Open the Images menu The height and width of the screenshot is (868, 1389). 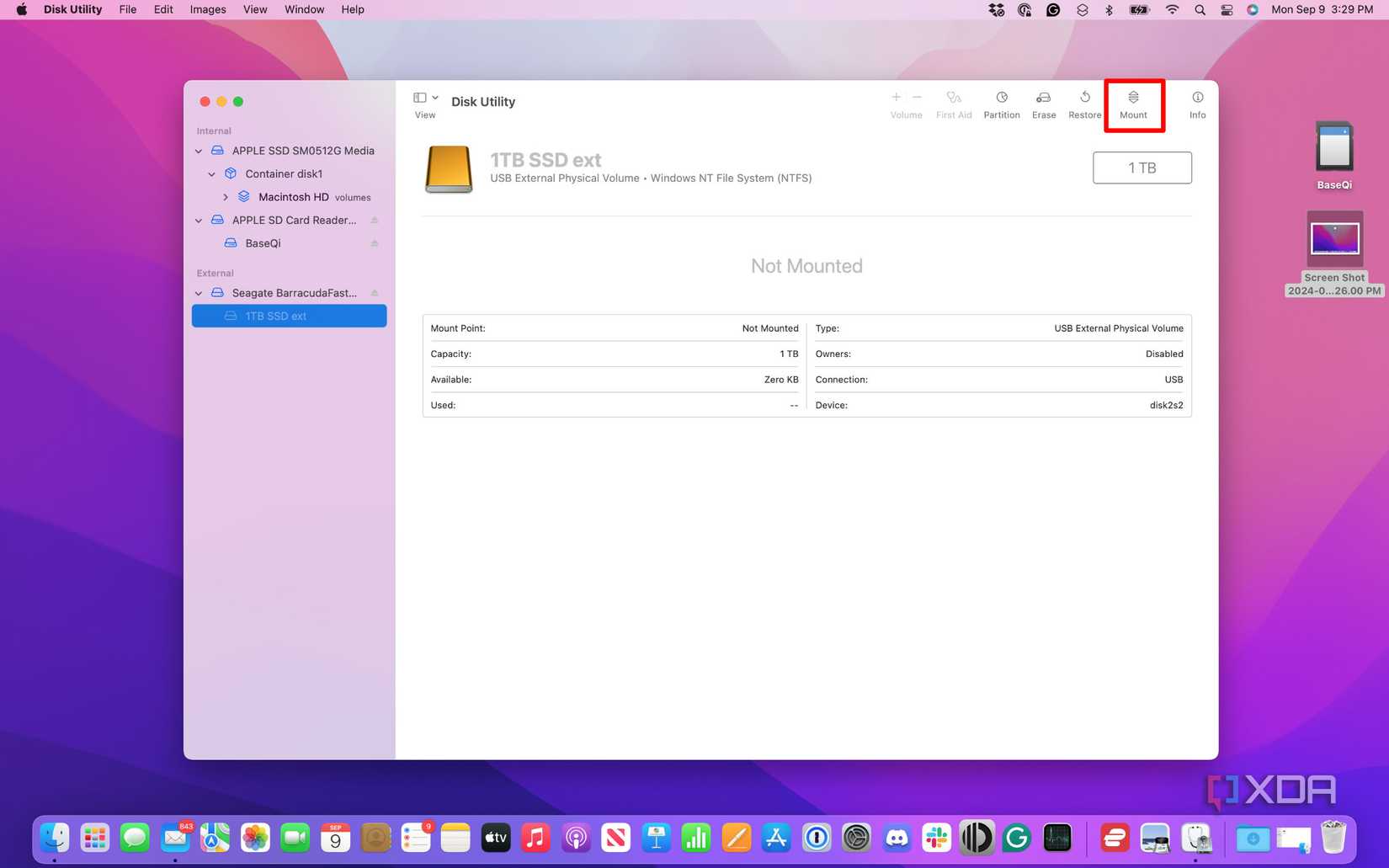208,9
